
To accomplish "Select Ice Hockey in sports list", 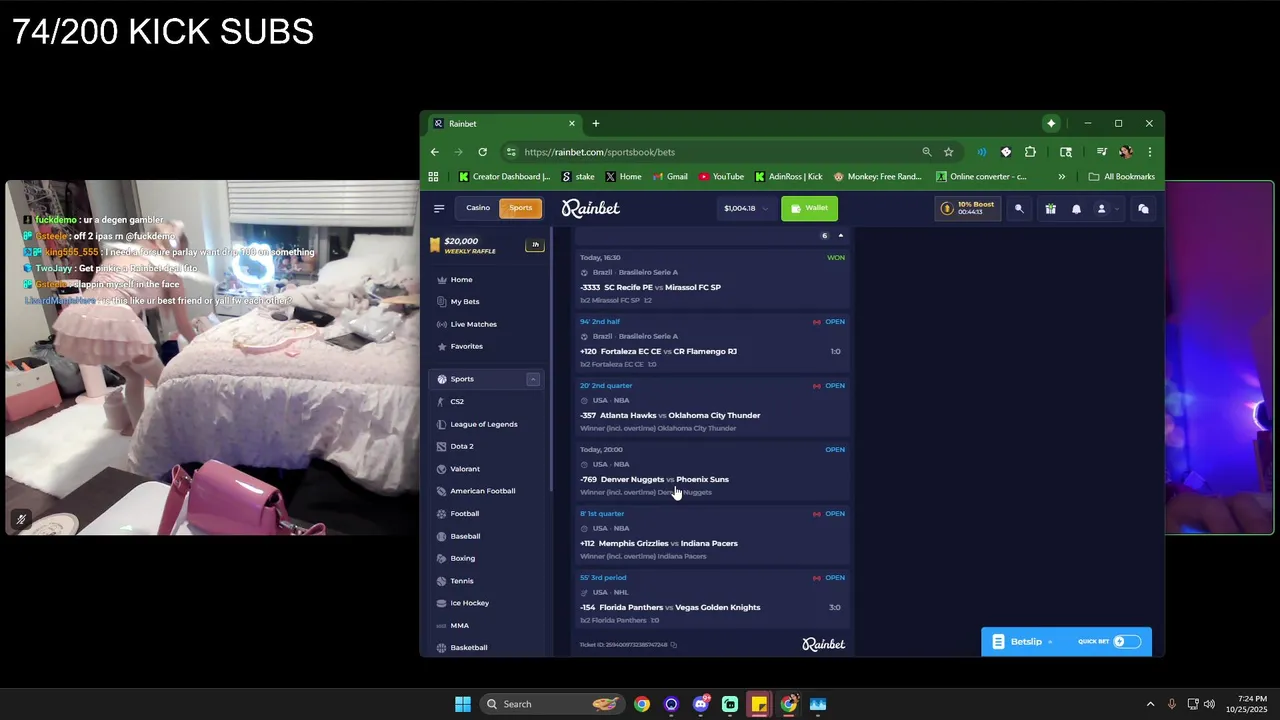I will point(469,603).
